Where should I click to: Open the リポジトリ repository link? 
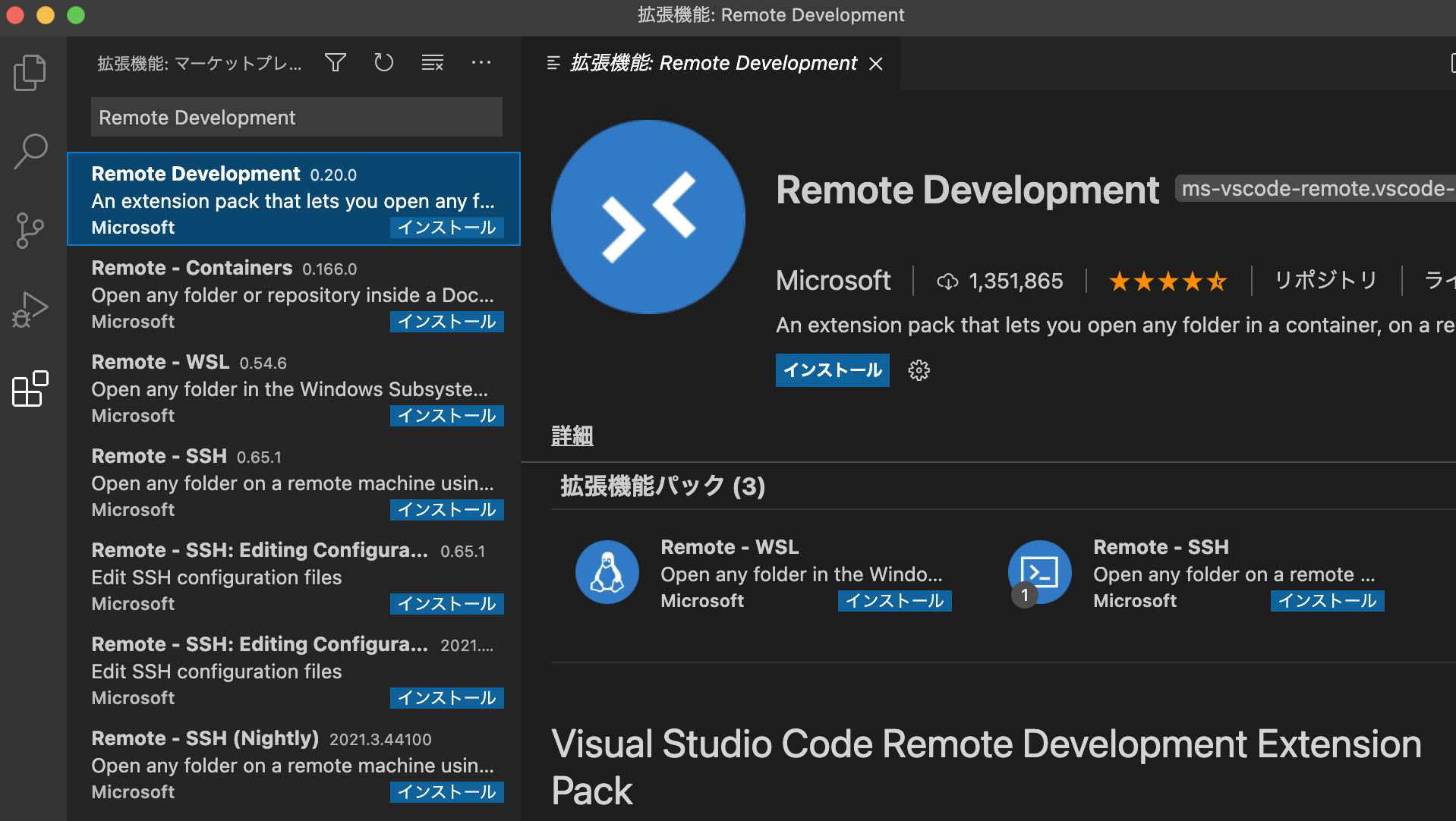click(1325, 281)
